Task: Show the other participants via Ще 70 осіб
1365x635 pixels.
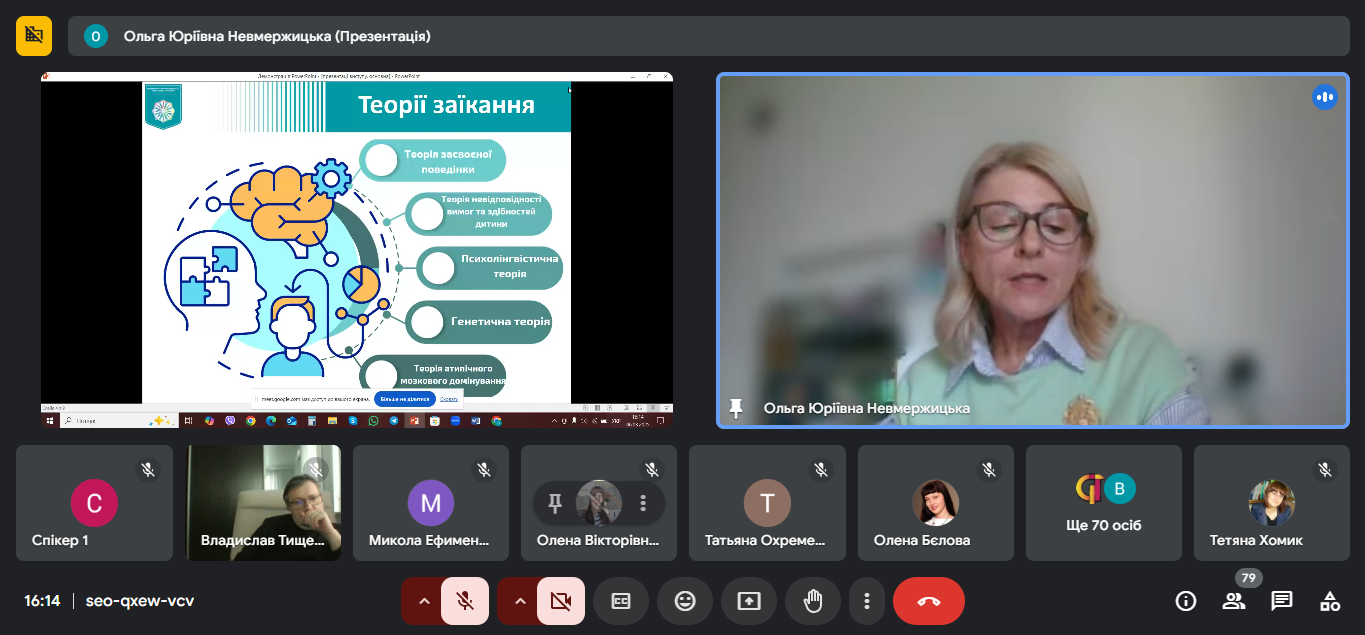Action: click(x=1104, y=503)
